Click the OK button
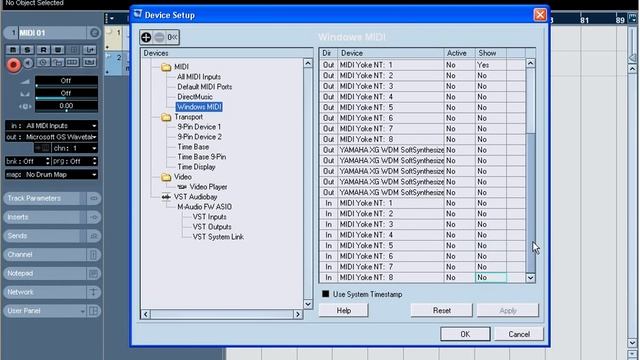640x360 pixels. click(x=465, y=334)
